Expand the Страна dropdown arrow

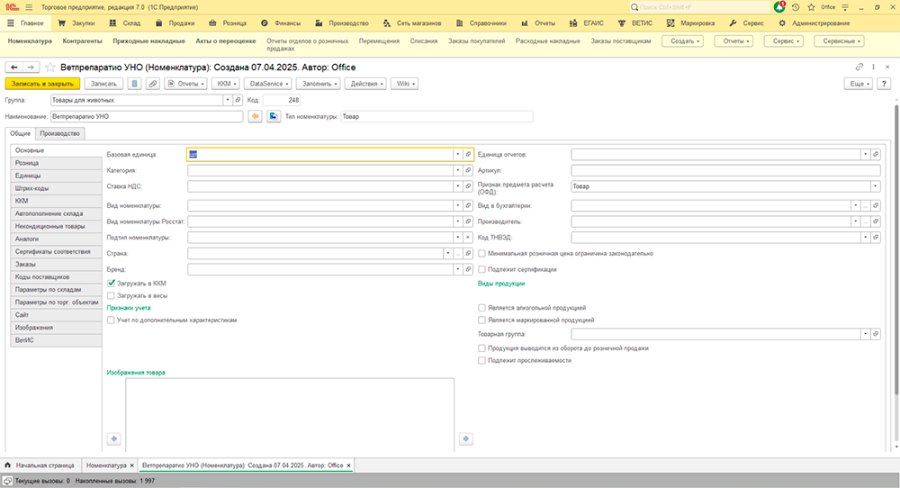448,253
